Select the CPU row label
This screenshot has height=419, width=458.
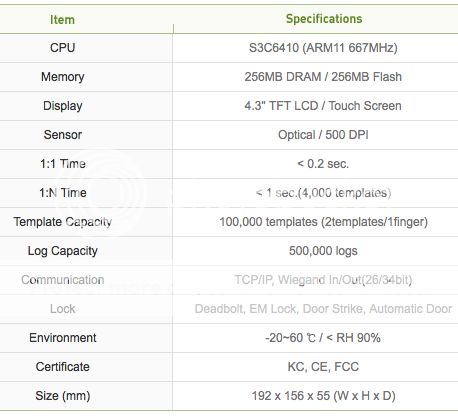tap(62, 48)
